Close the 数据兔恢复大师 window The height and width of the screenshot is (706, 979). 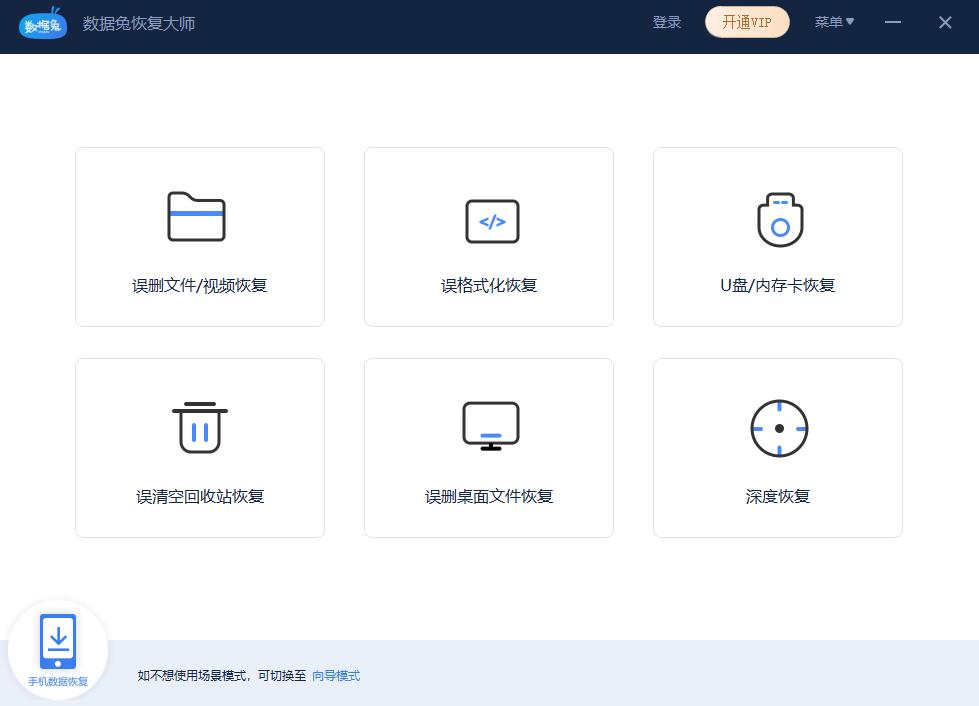tap(944, 22)
